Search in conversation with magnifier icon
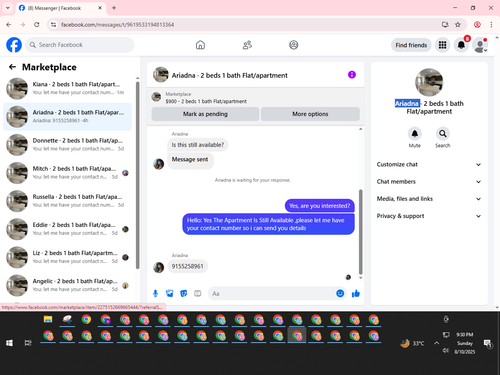Screen dimensions: 500x375 point(443,134)
